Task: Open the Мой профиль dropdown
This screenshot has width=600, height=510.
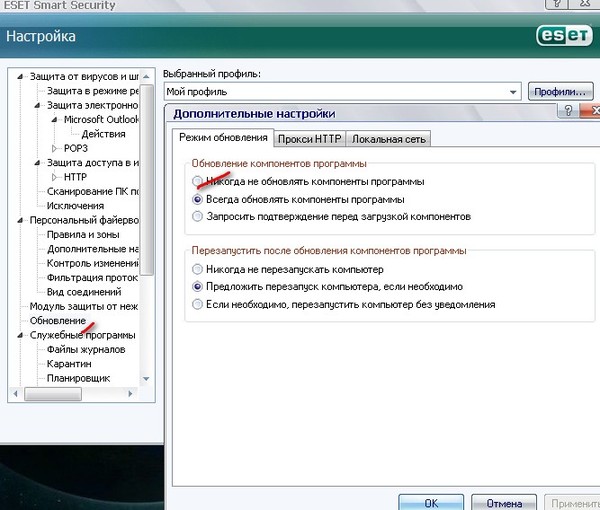Action: pyautogui.click(x=513, y=92)
